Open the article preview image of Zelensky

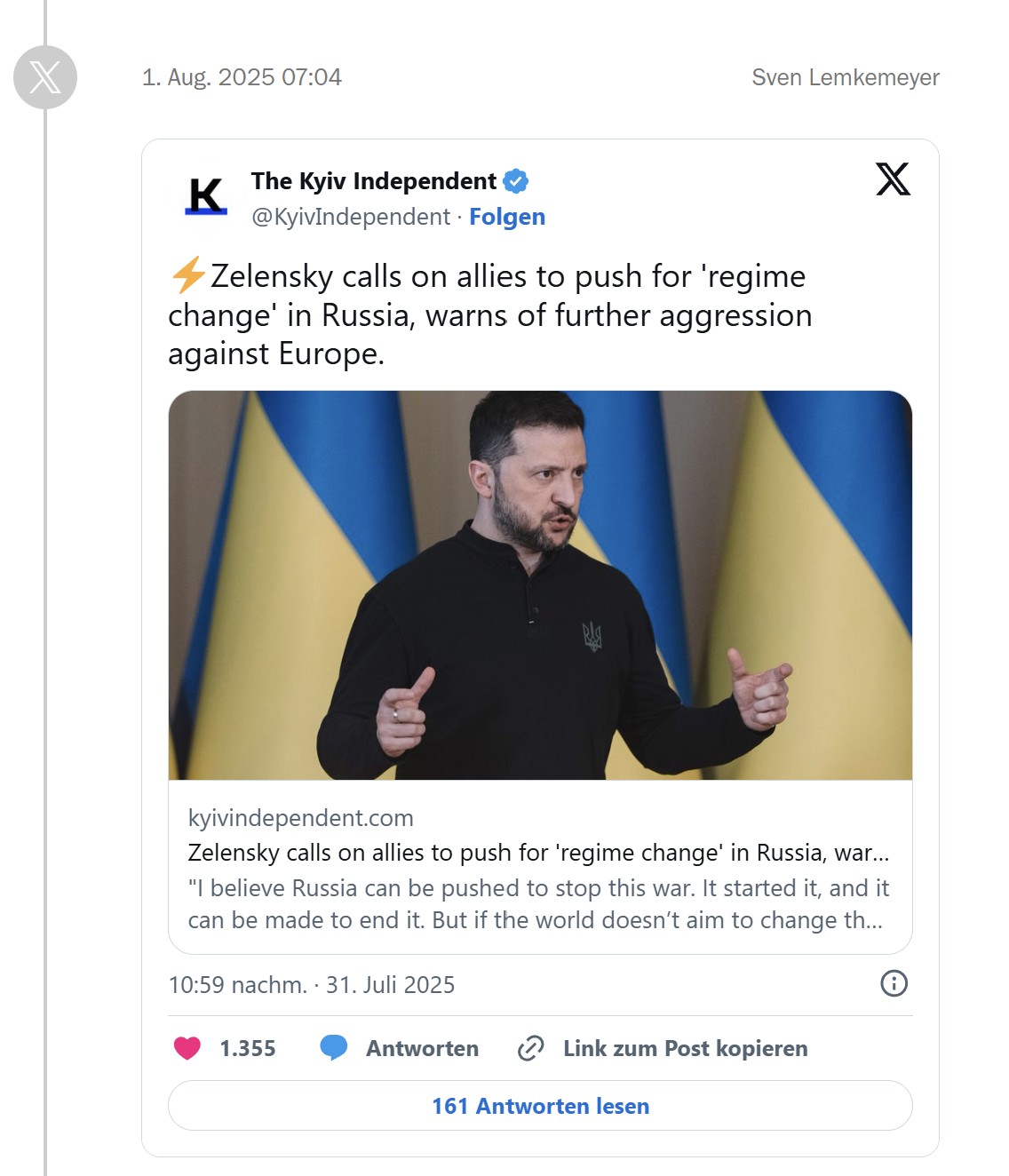(x=540, y=586)
